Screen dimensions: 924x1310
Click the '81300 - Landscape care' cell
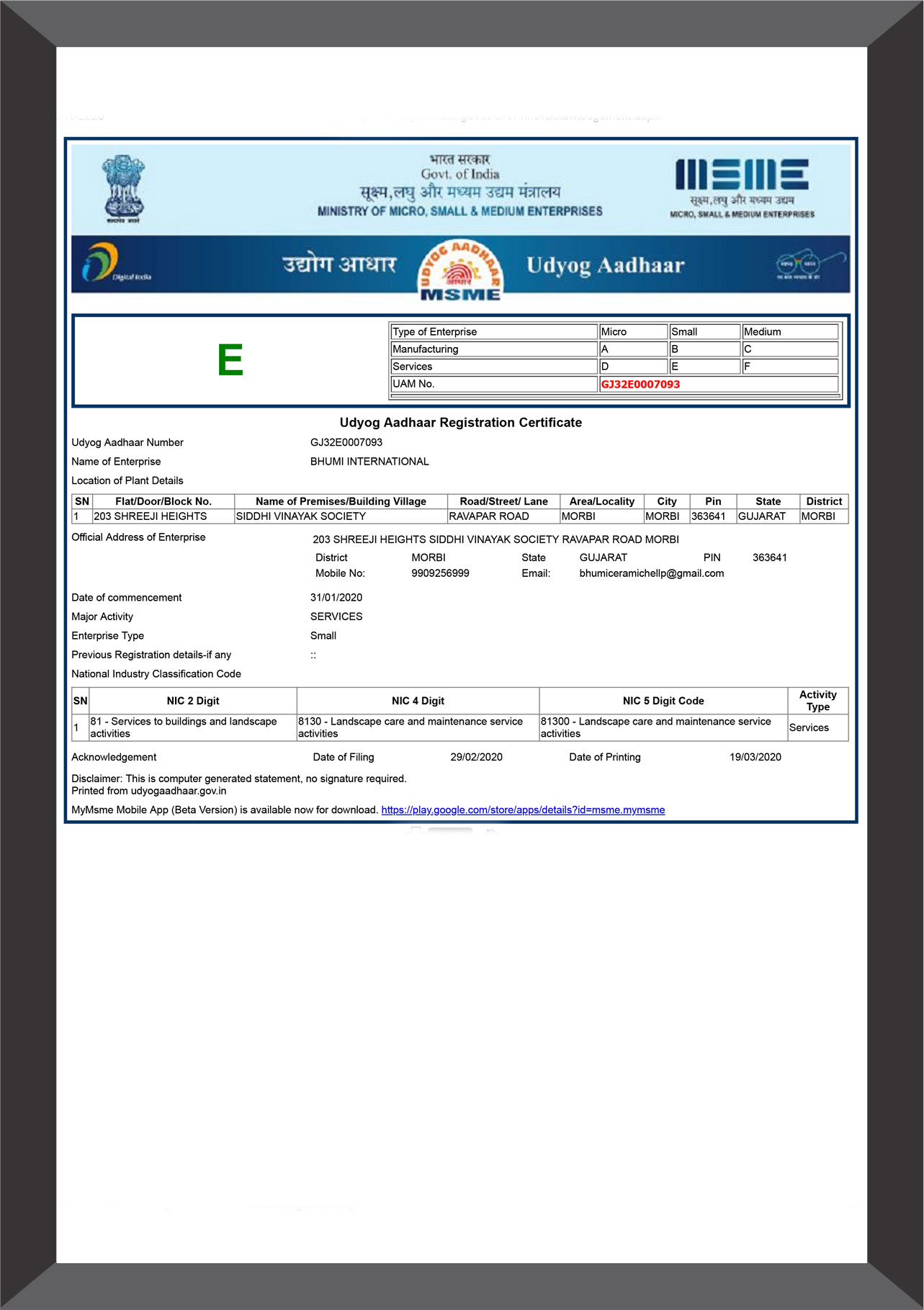[x=663, y=727]
